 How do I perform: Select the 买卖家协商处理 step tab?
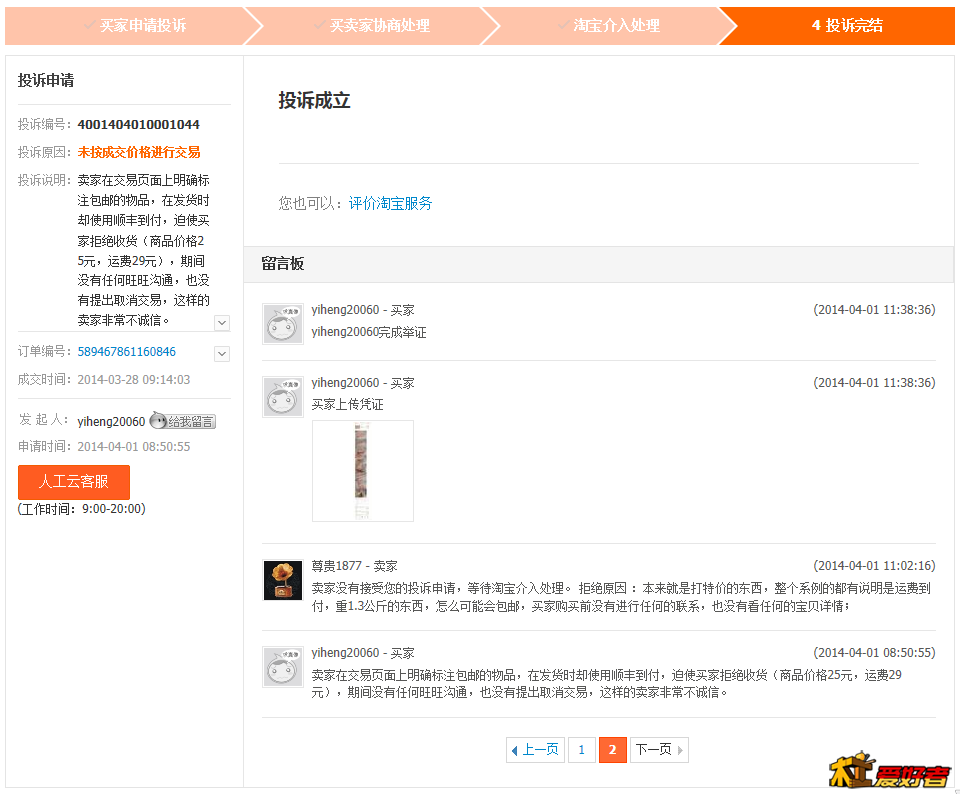pos(372,26)
